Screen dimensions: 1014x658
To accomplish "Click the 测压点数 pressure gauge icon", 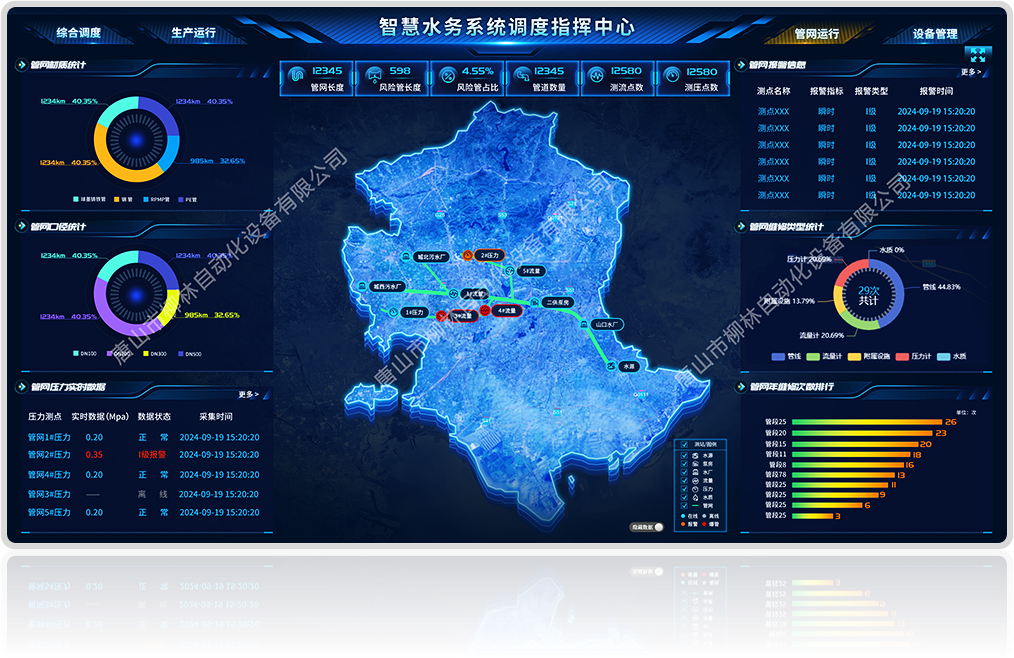I will [672, 76].
